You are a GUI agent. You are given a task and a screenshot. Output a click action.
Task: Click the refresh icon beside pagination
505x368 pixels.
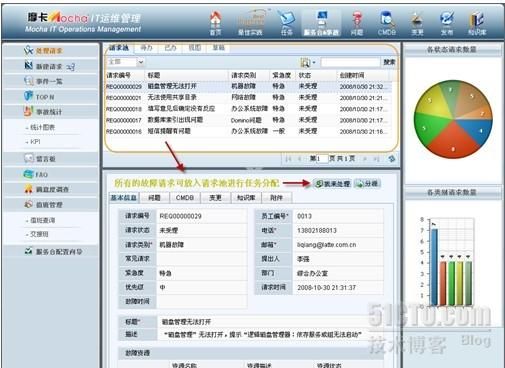392,159
